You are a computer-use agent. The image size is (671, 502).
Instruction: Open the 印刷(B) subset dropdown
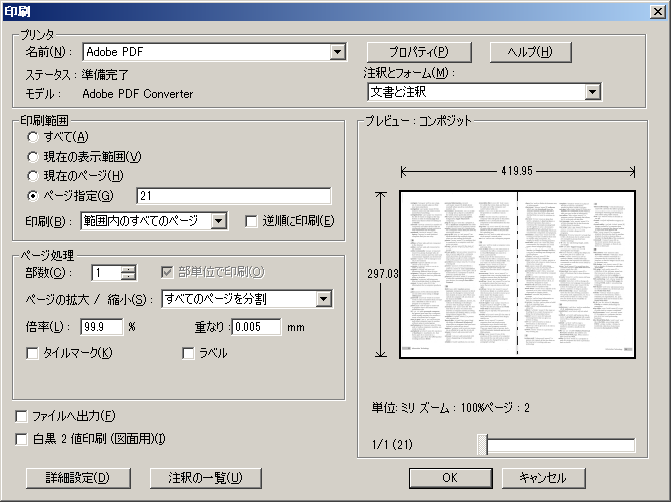tap(219, 221)
